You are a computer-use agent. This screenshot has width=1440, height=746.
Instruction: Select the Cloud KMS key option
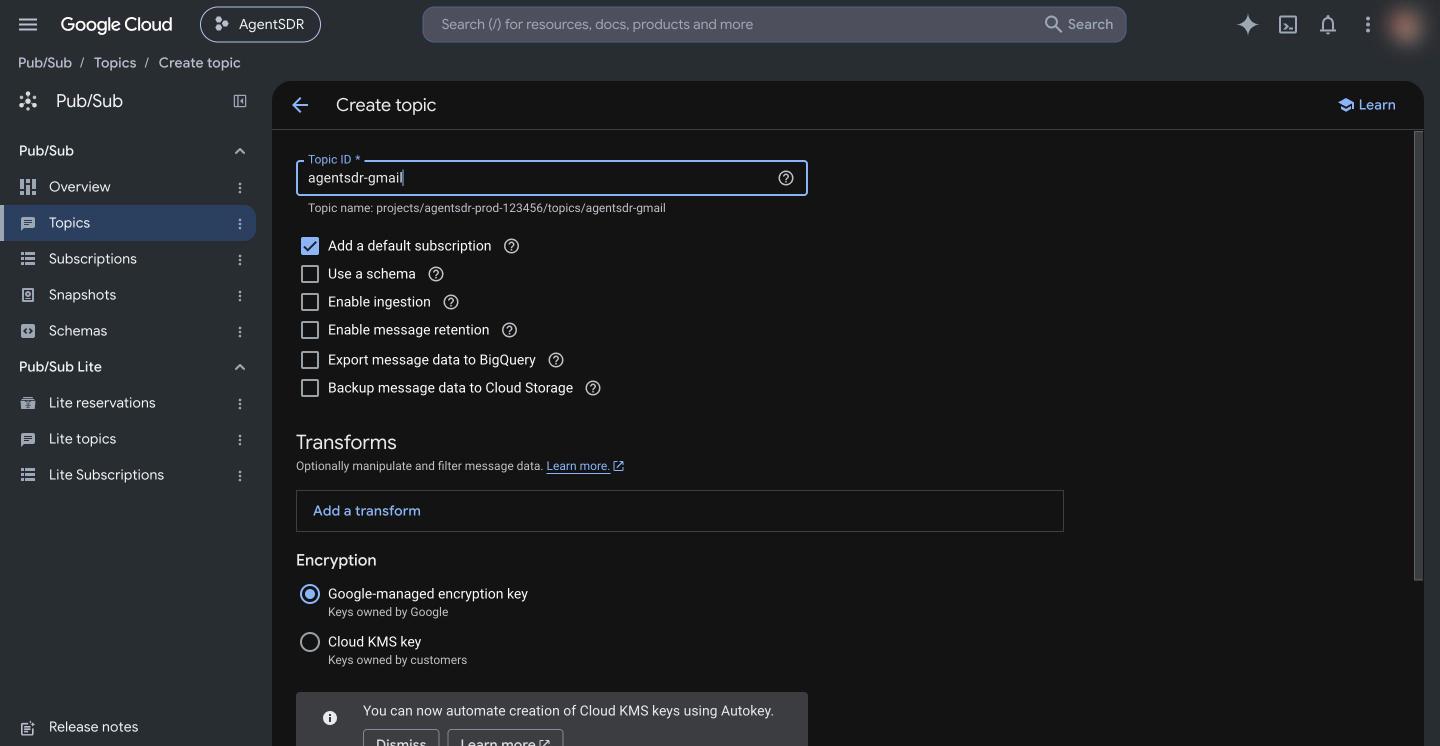[x=310, y=642]
